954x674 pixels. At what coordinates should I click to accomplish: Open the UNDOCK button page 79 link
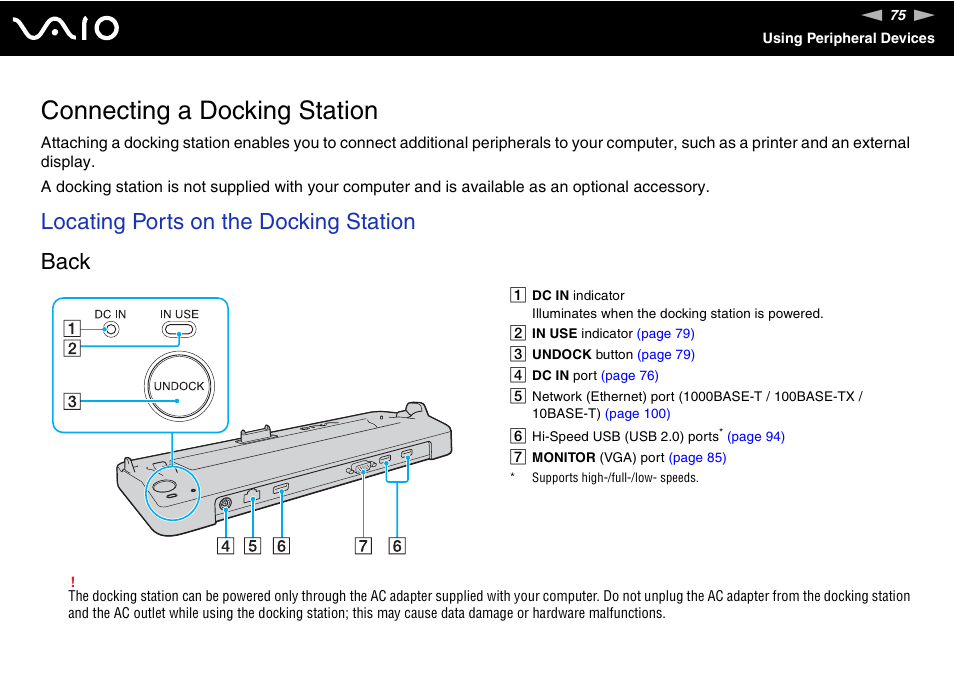click(666, 355)
